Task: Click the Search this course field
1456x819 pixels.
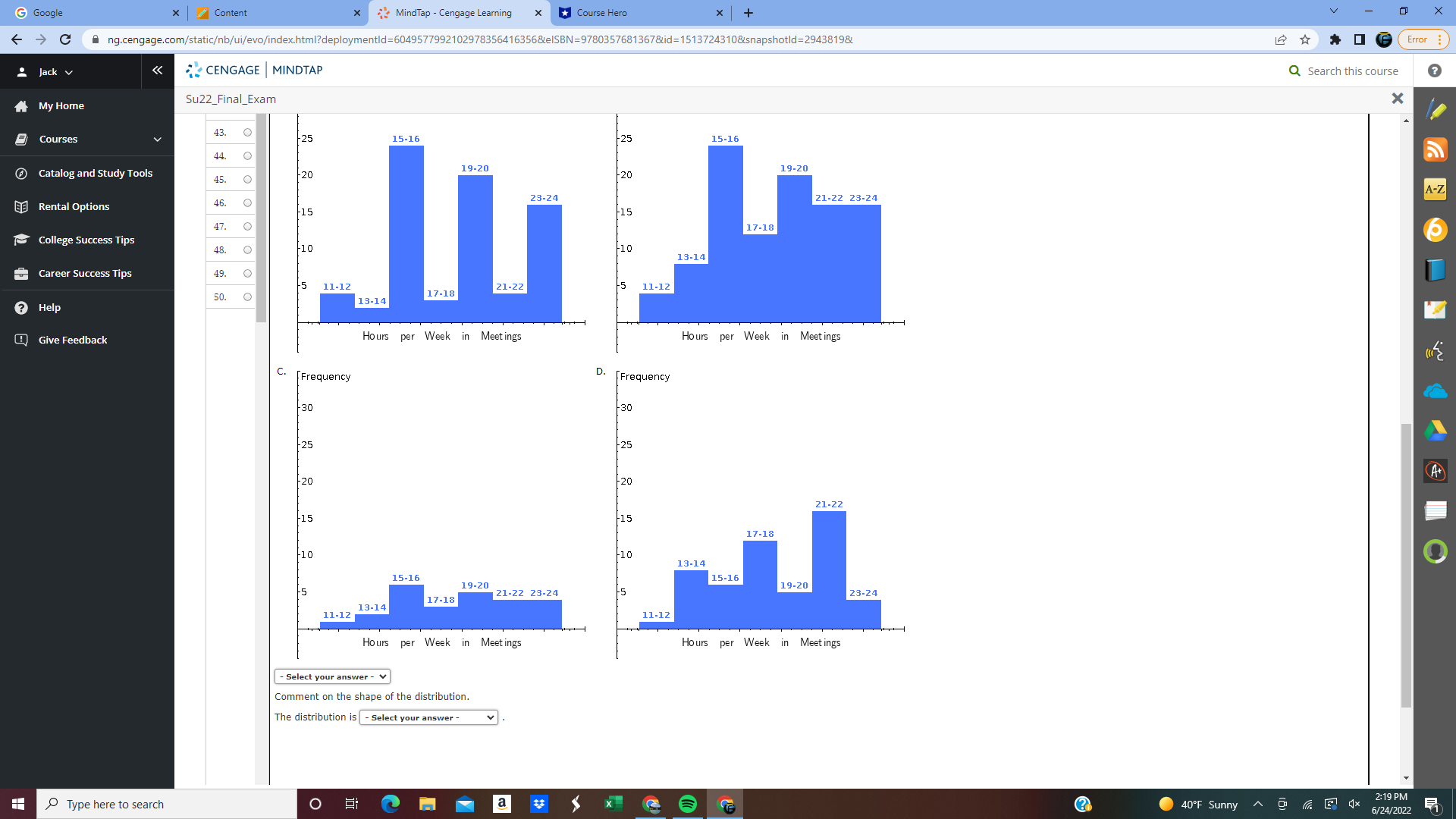Action: pos(1352,71)
